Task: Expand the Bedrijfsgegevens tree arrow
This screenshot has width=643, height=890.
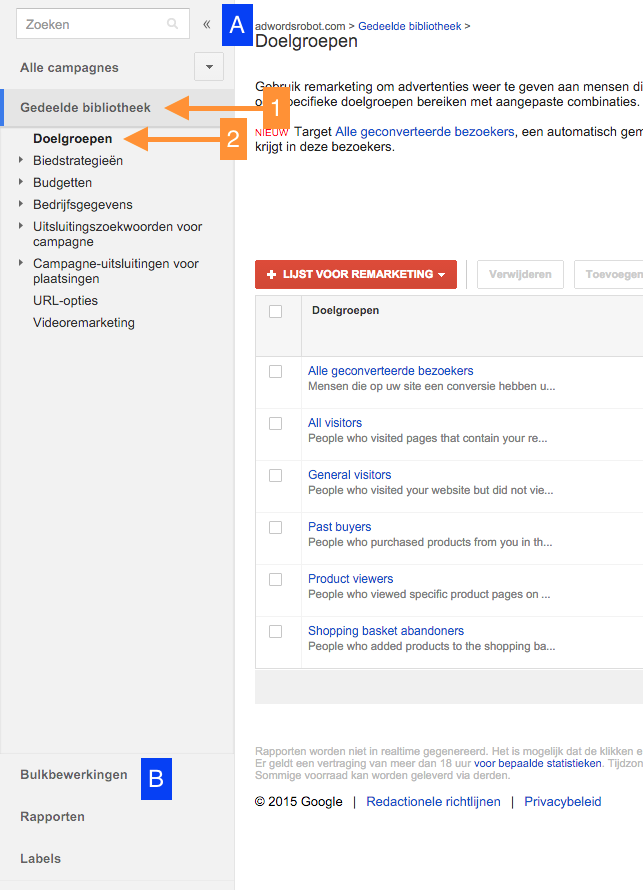Action: pos(21,204)
